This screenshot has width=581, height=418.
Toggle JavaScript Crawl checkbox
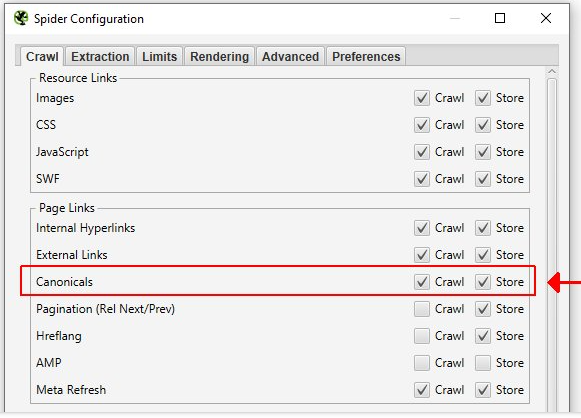[422, 152]
